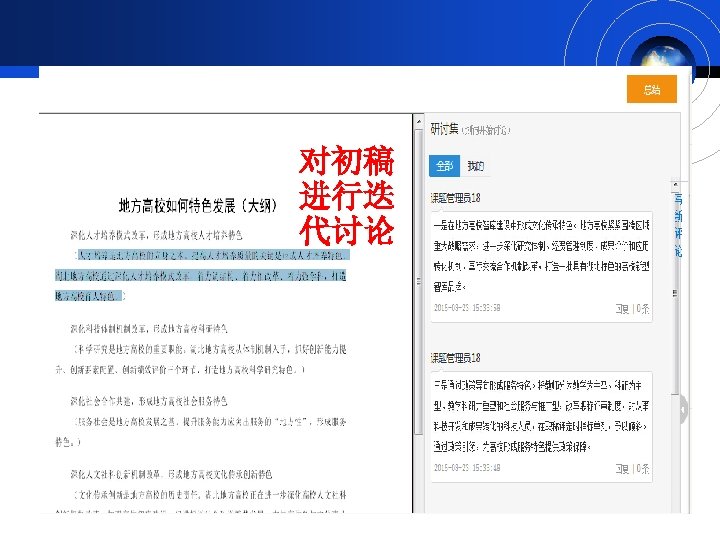Click the document title 地方高校如何特色发展（大纲）
720x540 pixels.
click(x=198, y=205)
